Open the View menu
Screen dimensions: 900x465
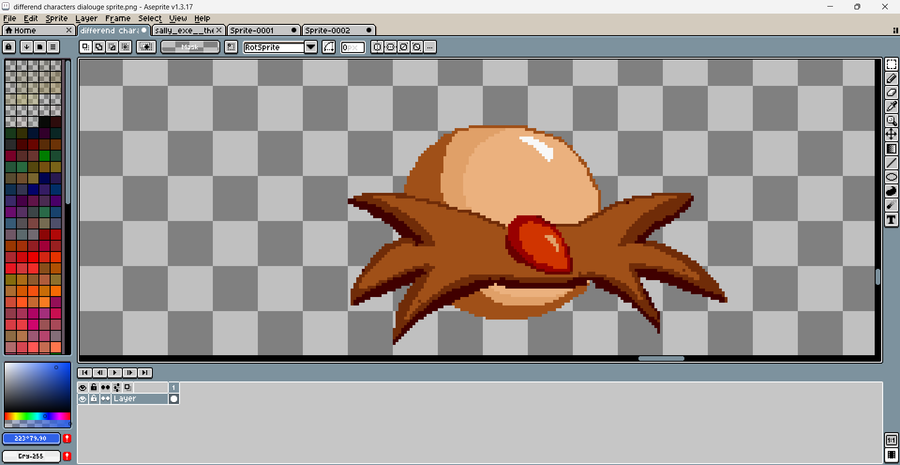tap(178, 18)
